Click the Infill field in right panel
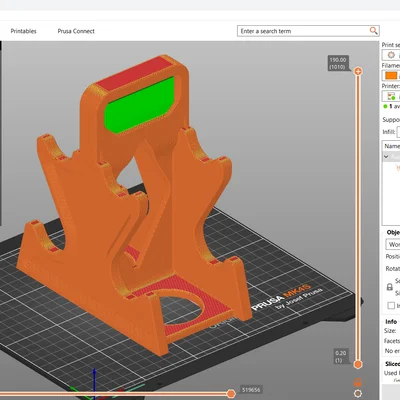This screenshot has height=400, width=400. point(398,132)
